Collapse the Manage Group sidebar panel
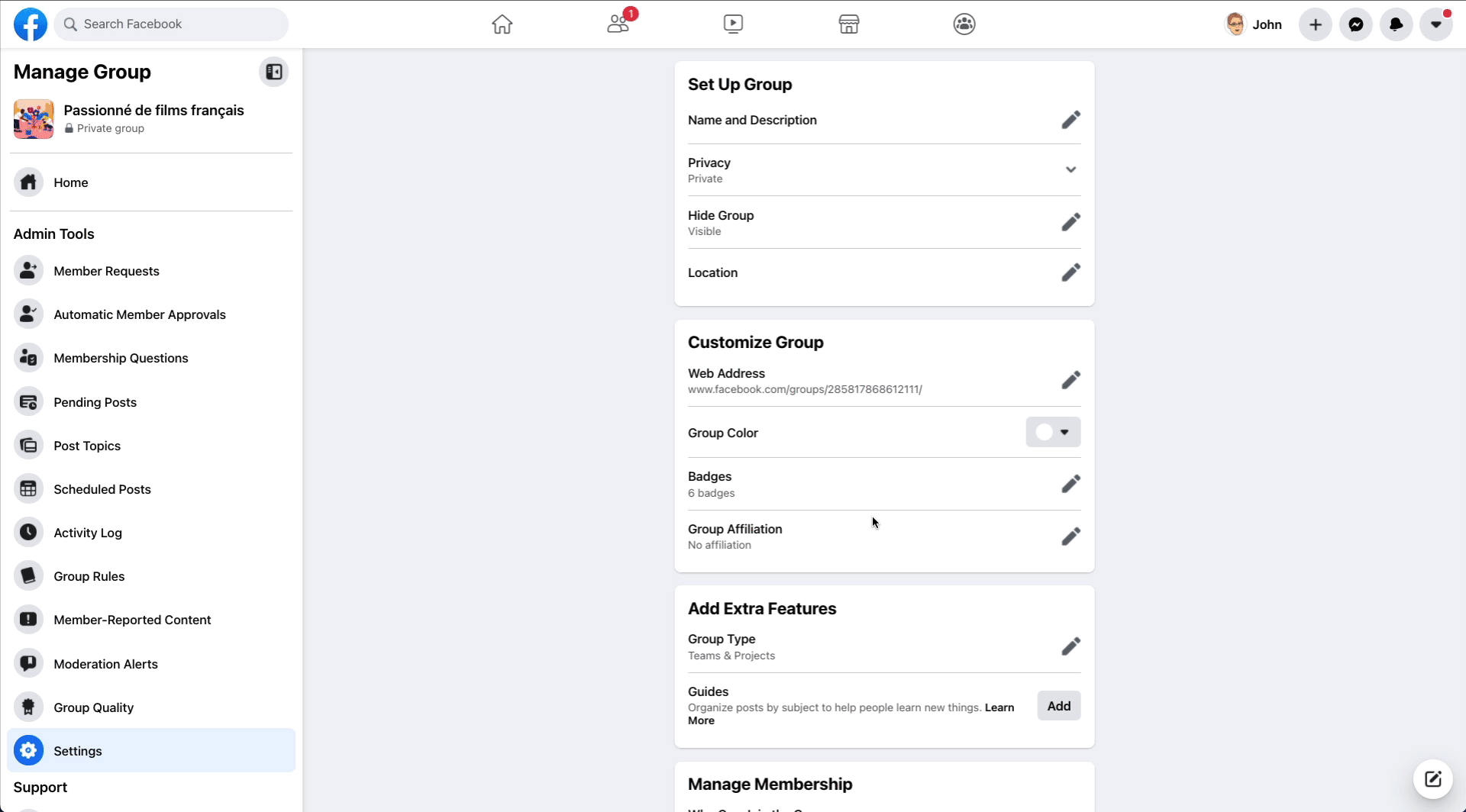 tap(273, 72)
